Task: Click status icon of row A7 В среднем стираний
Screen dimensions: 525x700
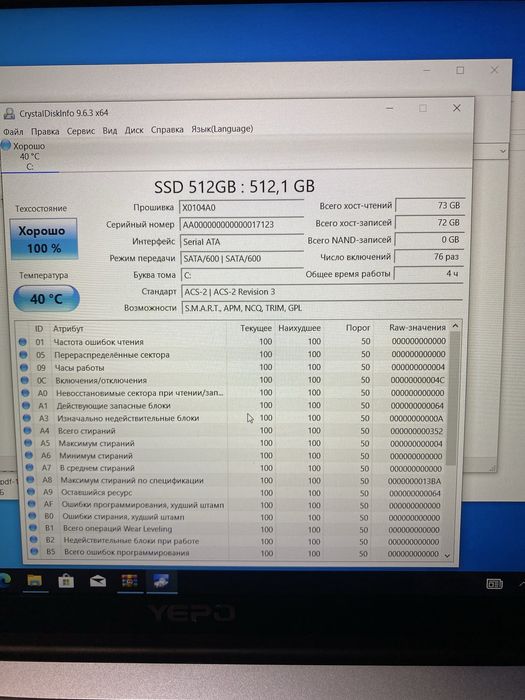Action: [x=29, y=467]
